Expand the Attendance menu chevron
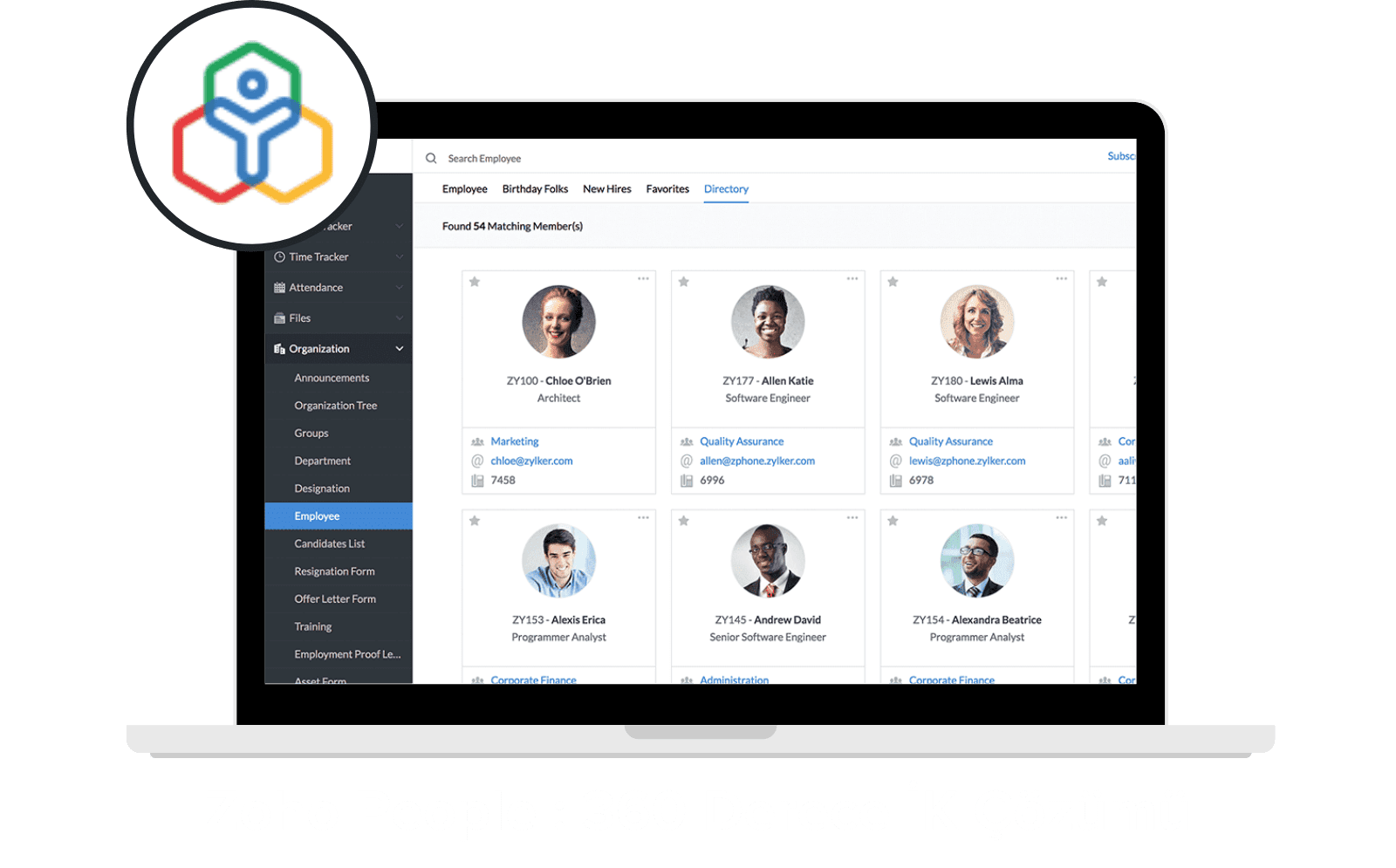Viewport: 1396px width, 868px height. coord(400,288)
